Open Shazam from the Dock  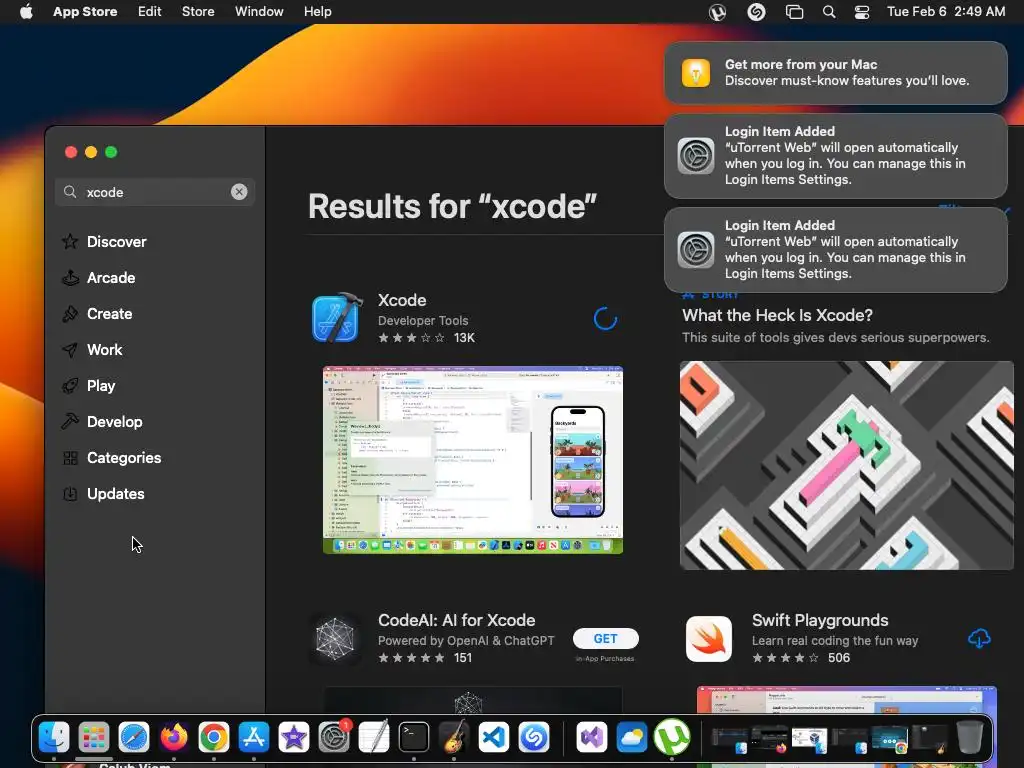(x=534, y=737)
